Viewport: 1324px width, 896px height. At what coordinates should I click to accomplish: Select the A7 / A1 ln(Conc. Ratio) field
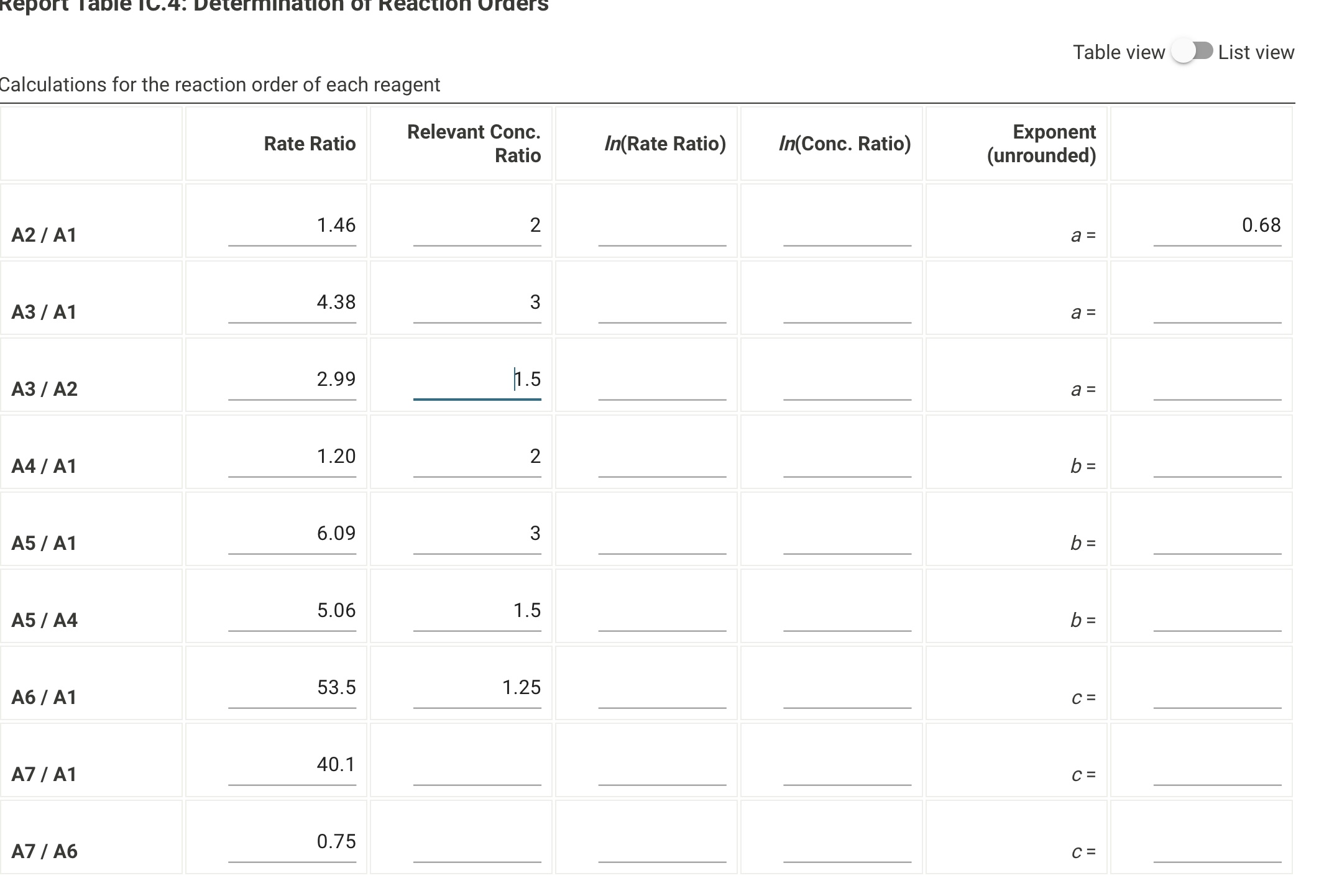[847, 765]
